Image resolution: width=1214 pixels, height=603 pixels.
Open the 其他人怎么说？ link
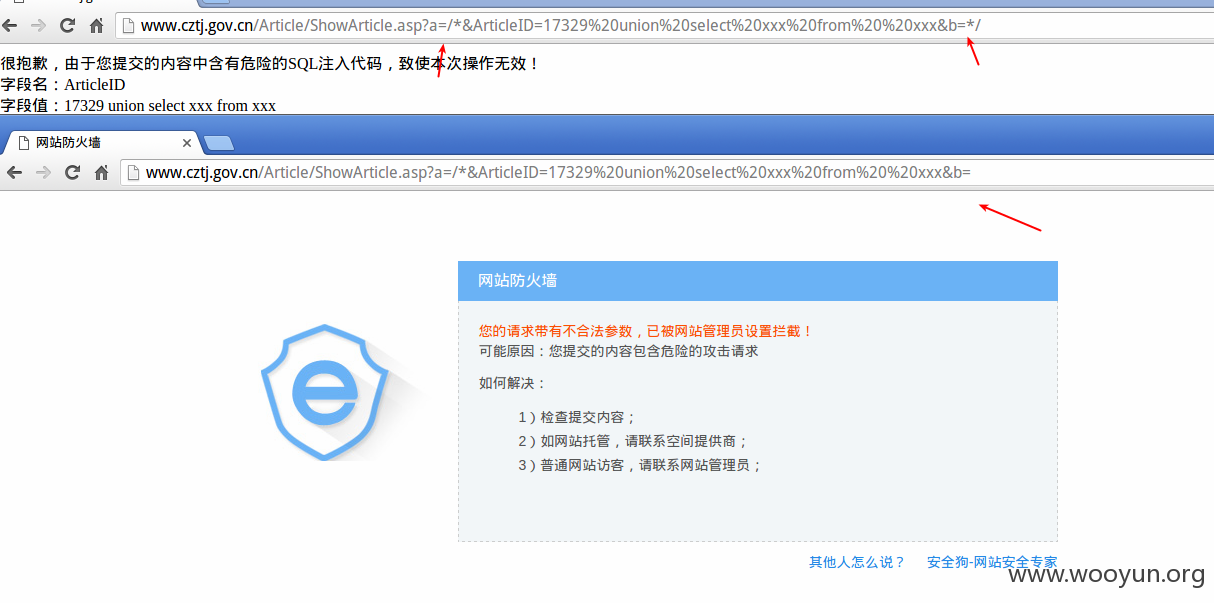[857, 562]
